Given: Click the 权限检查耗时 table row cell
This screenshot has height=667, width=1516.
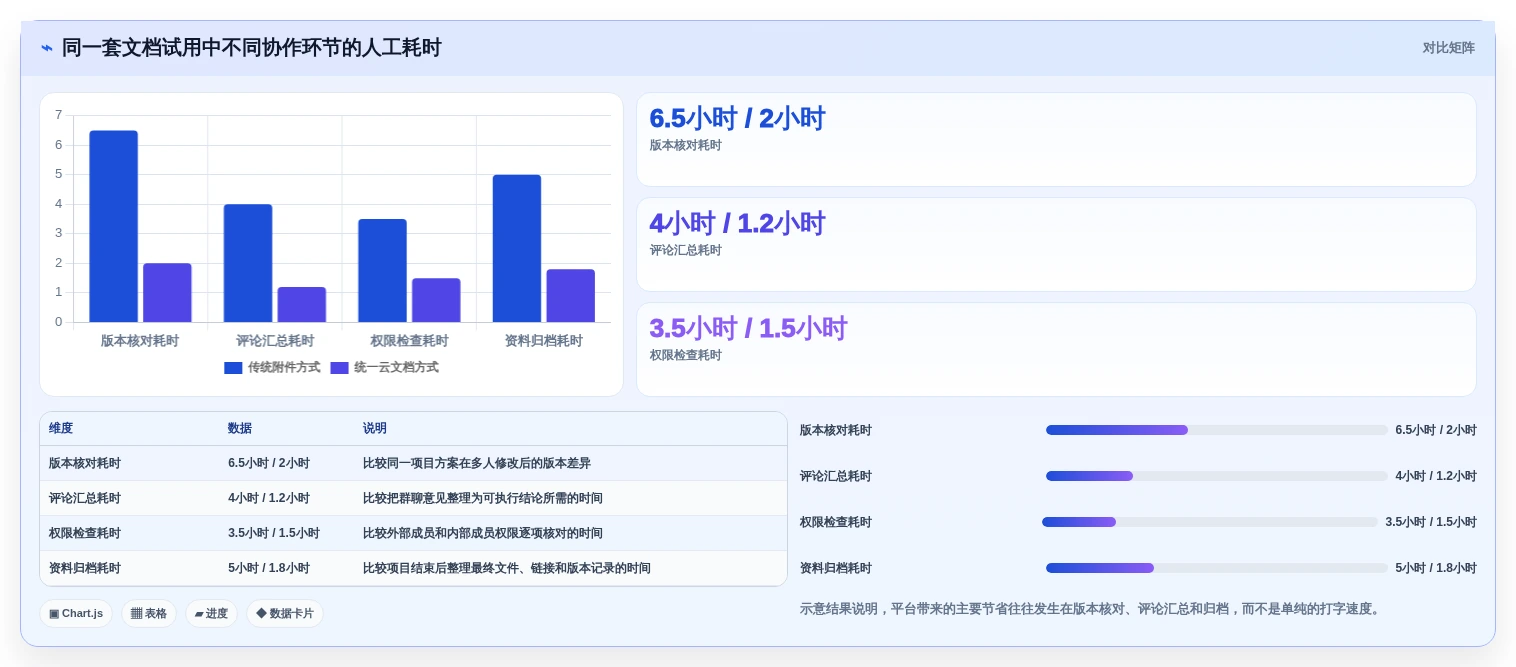Looking at the screenshot, I should (85, 533).
